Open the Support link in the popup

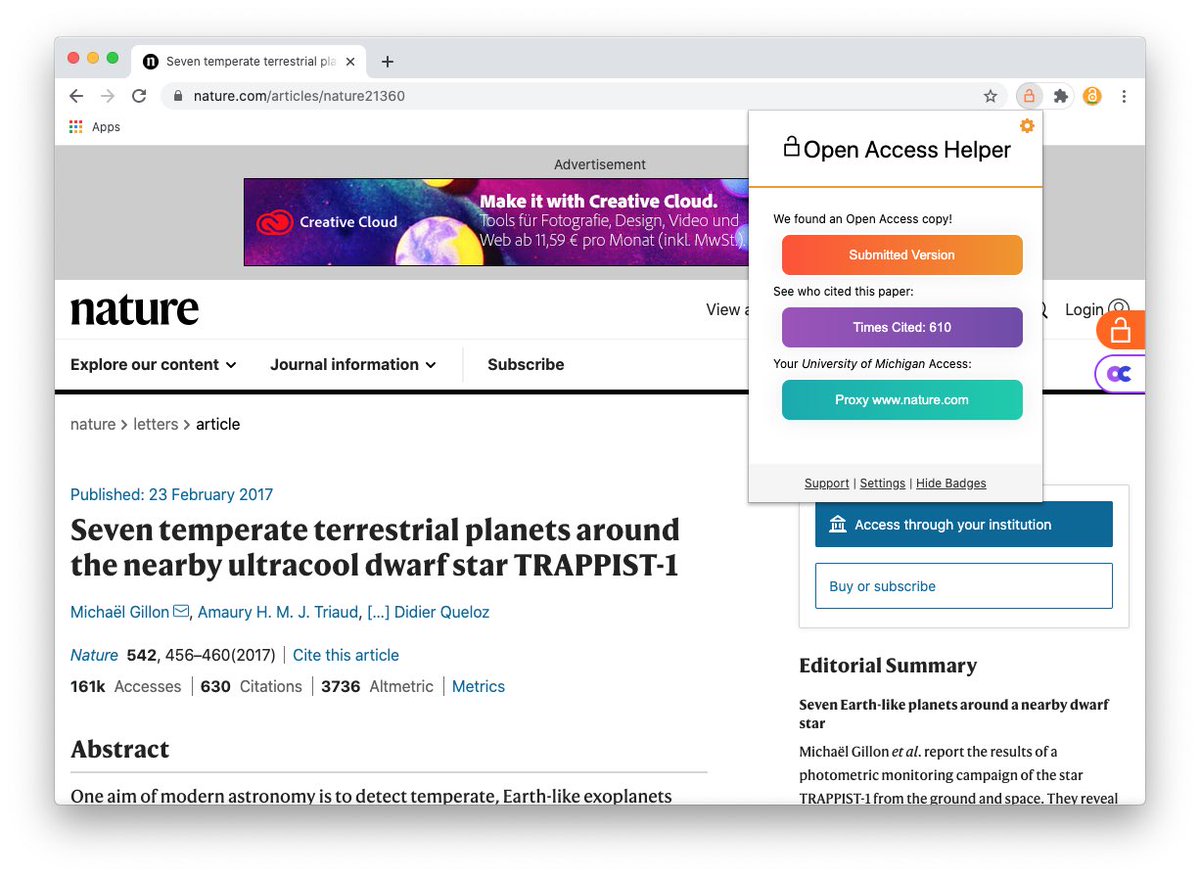(827, 484)
